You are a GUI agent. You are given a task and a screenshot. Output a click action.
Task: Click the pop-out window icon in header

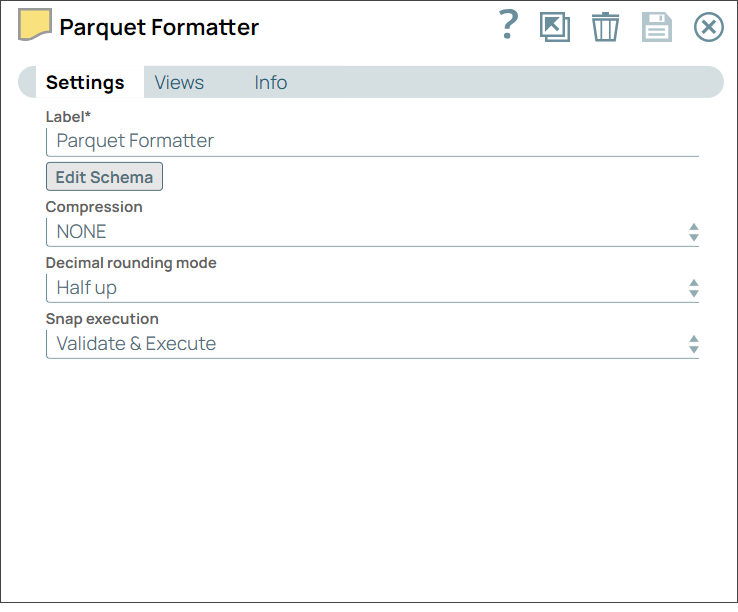[x=554, y=27]
